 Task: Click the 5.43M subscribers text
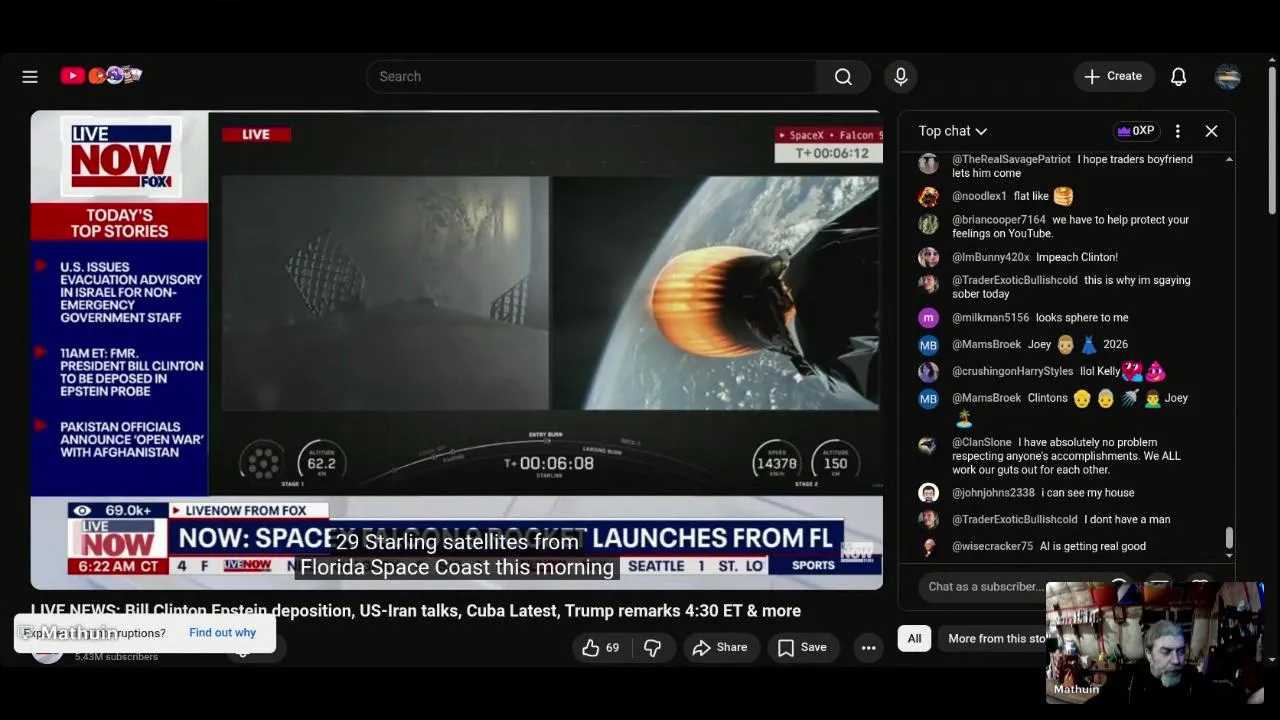(x=116, y=657)
